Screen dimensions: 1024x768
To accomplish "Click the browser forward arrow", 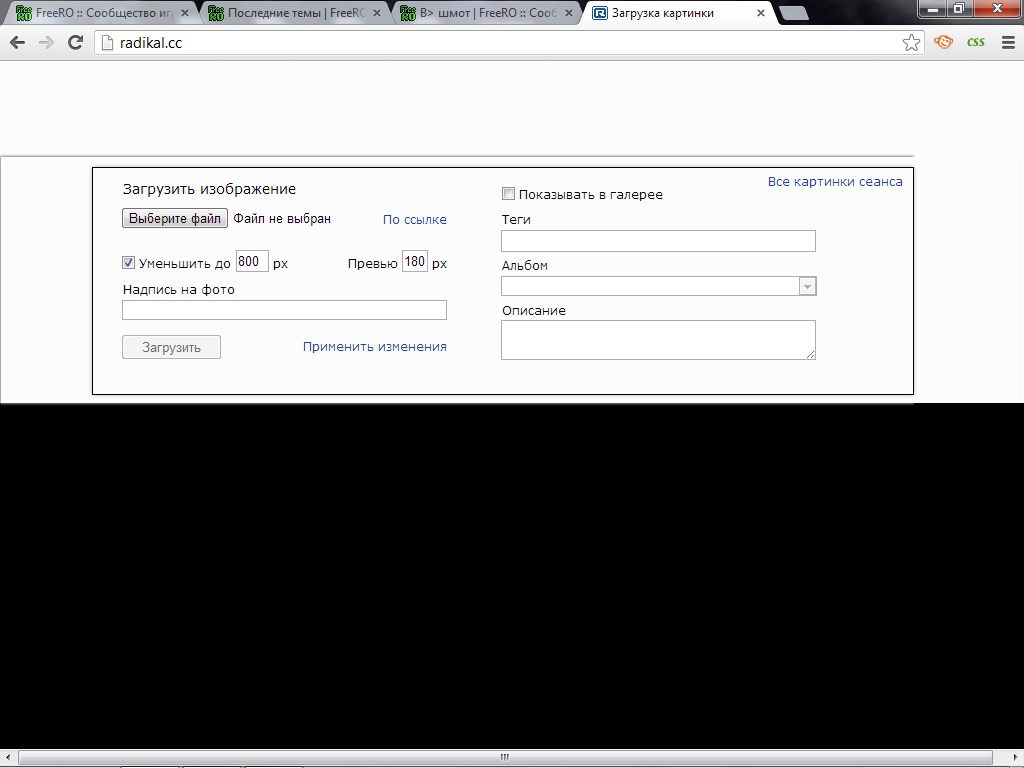I will pos(46,43).
